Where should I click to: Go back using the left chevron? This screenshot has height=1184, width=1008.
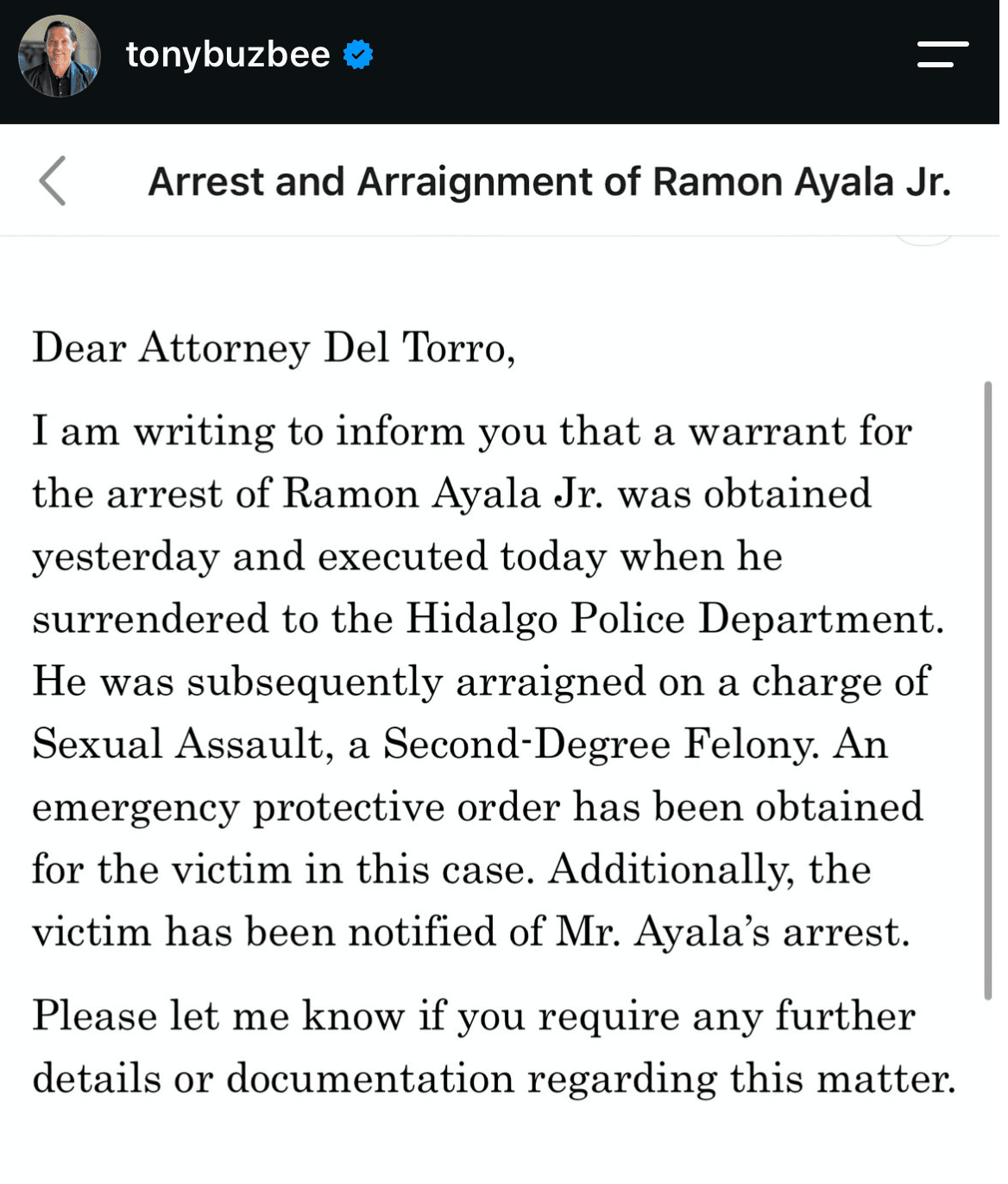[53, 181]
